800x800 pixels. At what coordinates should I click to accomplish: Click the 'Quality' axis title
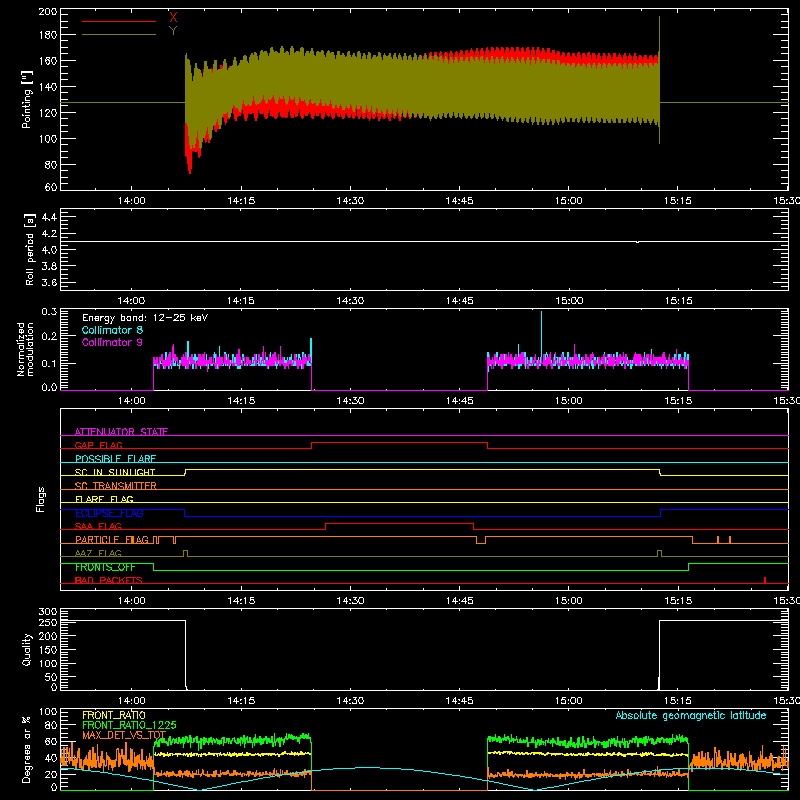pos(27,649)
